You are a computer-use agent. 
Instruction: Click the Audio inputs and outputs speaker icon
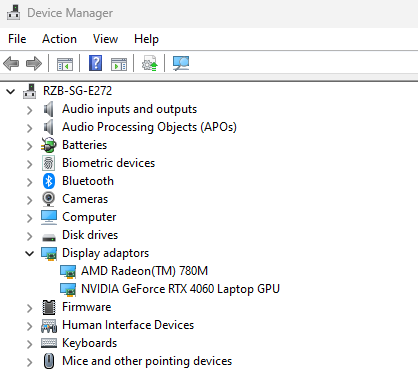(x=49, y=109)
